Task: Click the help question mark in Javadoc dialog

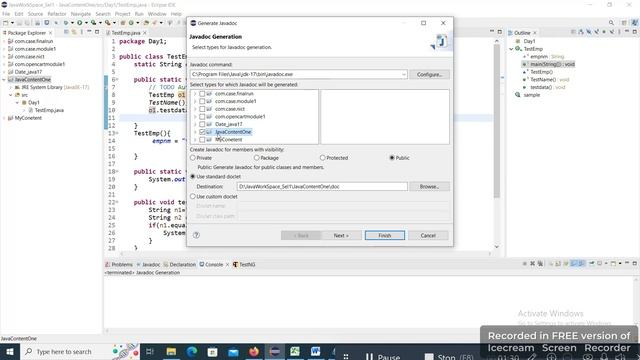Action: pyautogui.click(x=196, y=235)
